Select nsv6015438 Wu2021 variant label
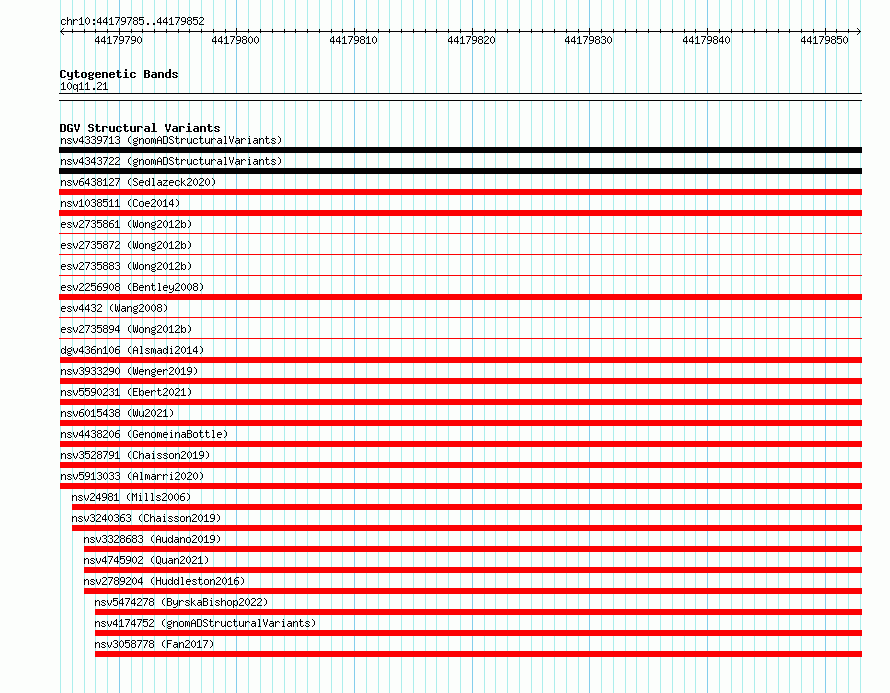The width and height of the screenshot is (890, 693). pyautogui.click(x=117, y=413)
